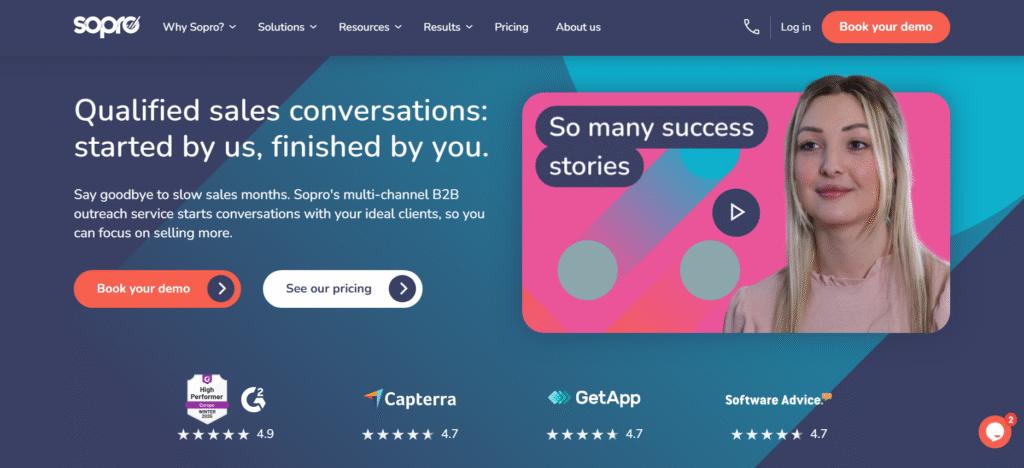Expand the Solutions dropdown menu
Viewport: 1024px width, 468px height.
[x=287, y=27]
